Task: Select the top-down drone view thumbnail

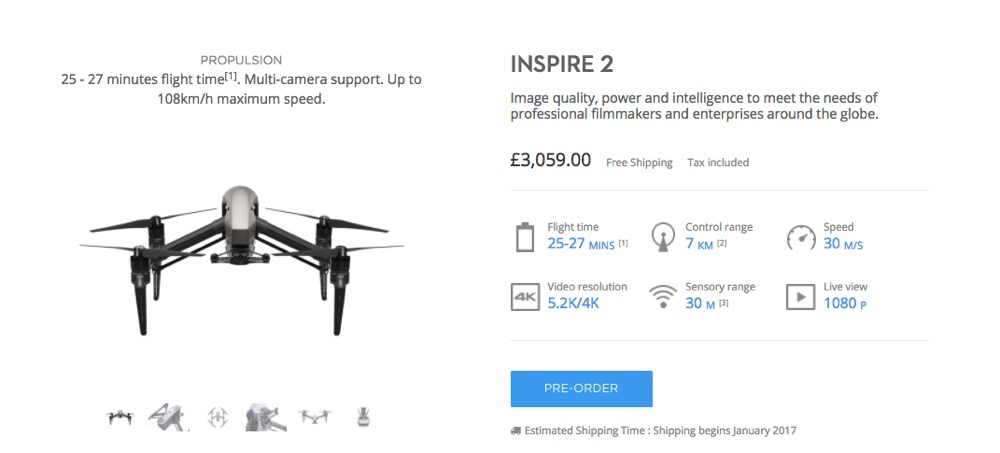Action: tap(217, 417)
